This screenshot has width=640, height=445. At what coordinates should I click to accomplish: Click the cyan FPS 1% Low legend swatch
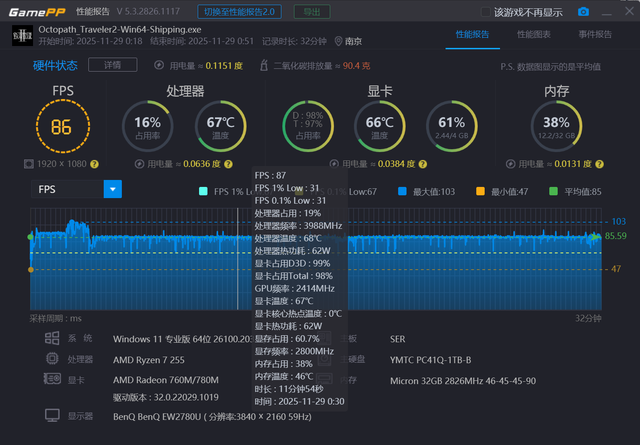(203, 191)
